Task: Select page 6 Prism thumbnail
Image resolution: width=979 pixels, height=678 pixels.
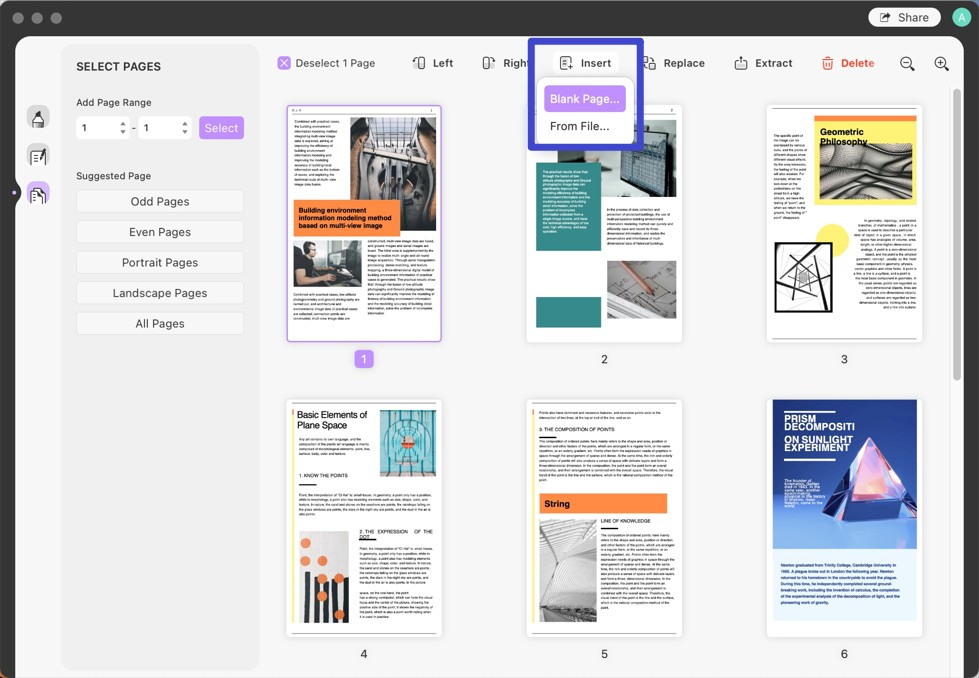Action: tap(844, 518)
